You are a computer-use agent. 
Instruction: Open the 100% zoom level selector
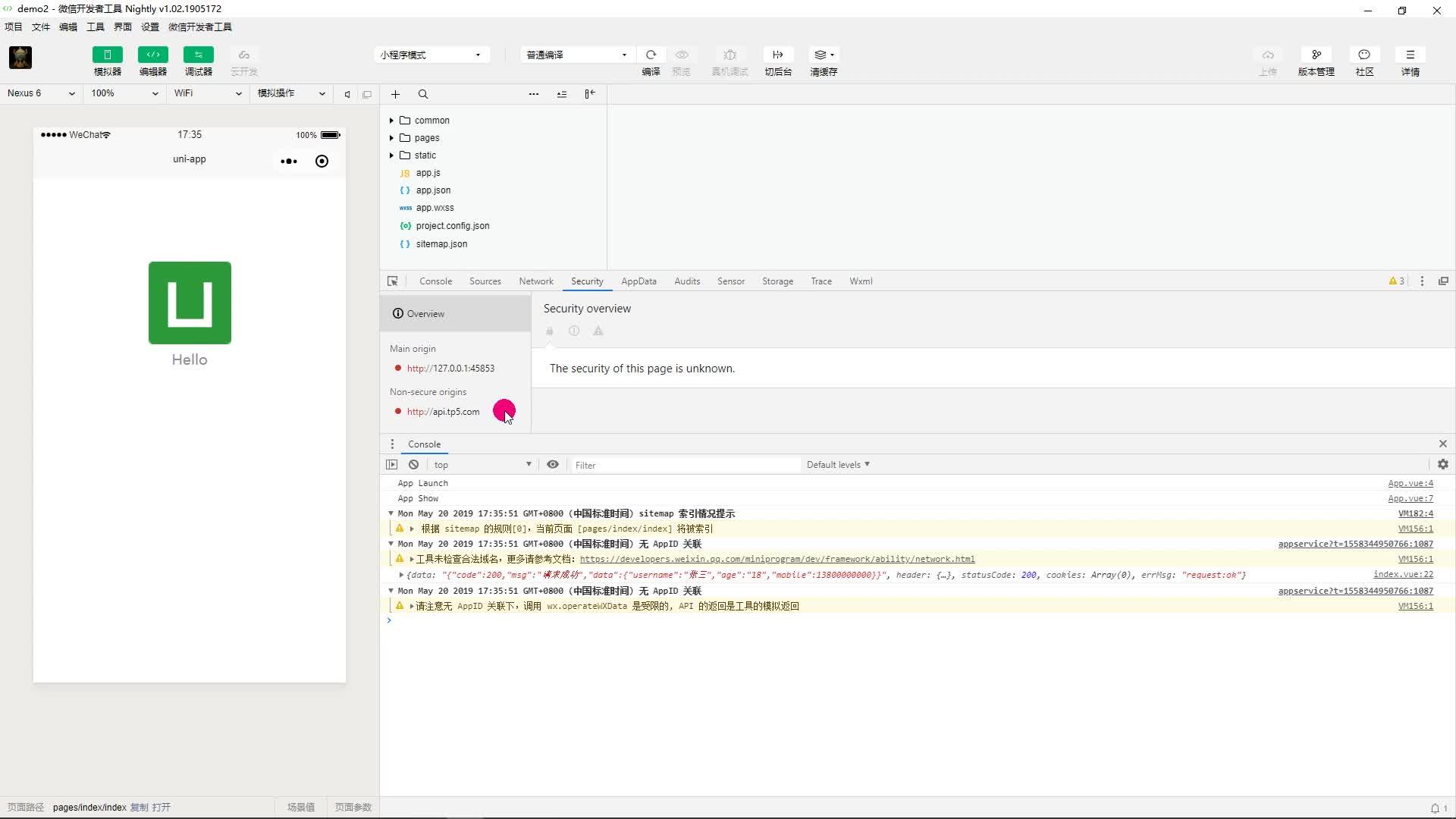pos(124,93)
